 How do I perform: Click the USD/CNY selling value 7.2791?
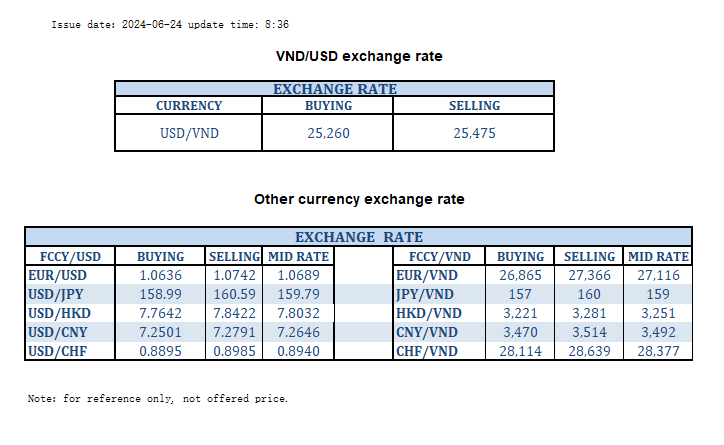(x=234, y=332)
